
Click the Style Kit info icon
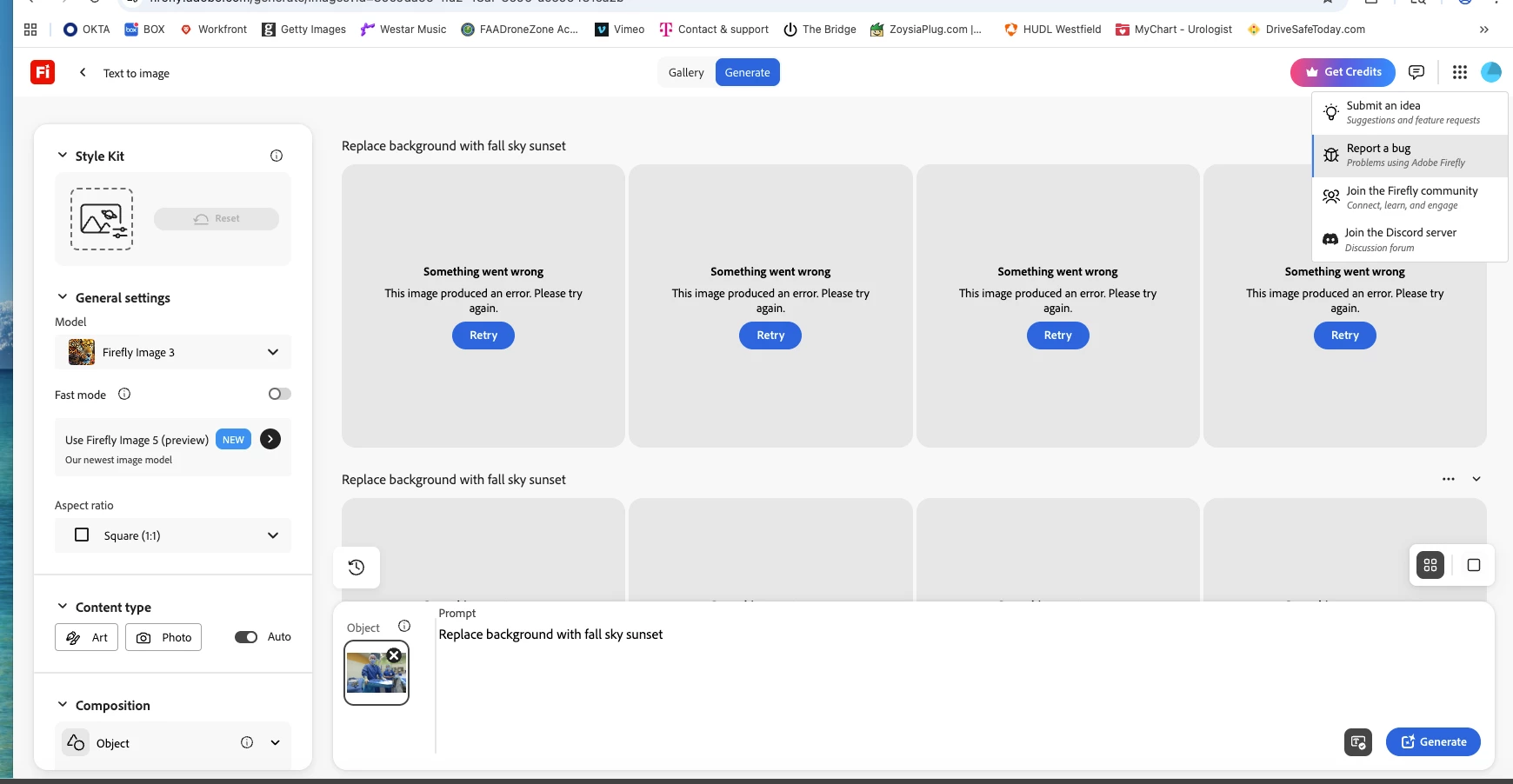[x=277, y=156]
